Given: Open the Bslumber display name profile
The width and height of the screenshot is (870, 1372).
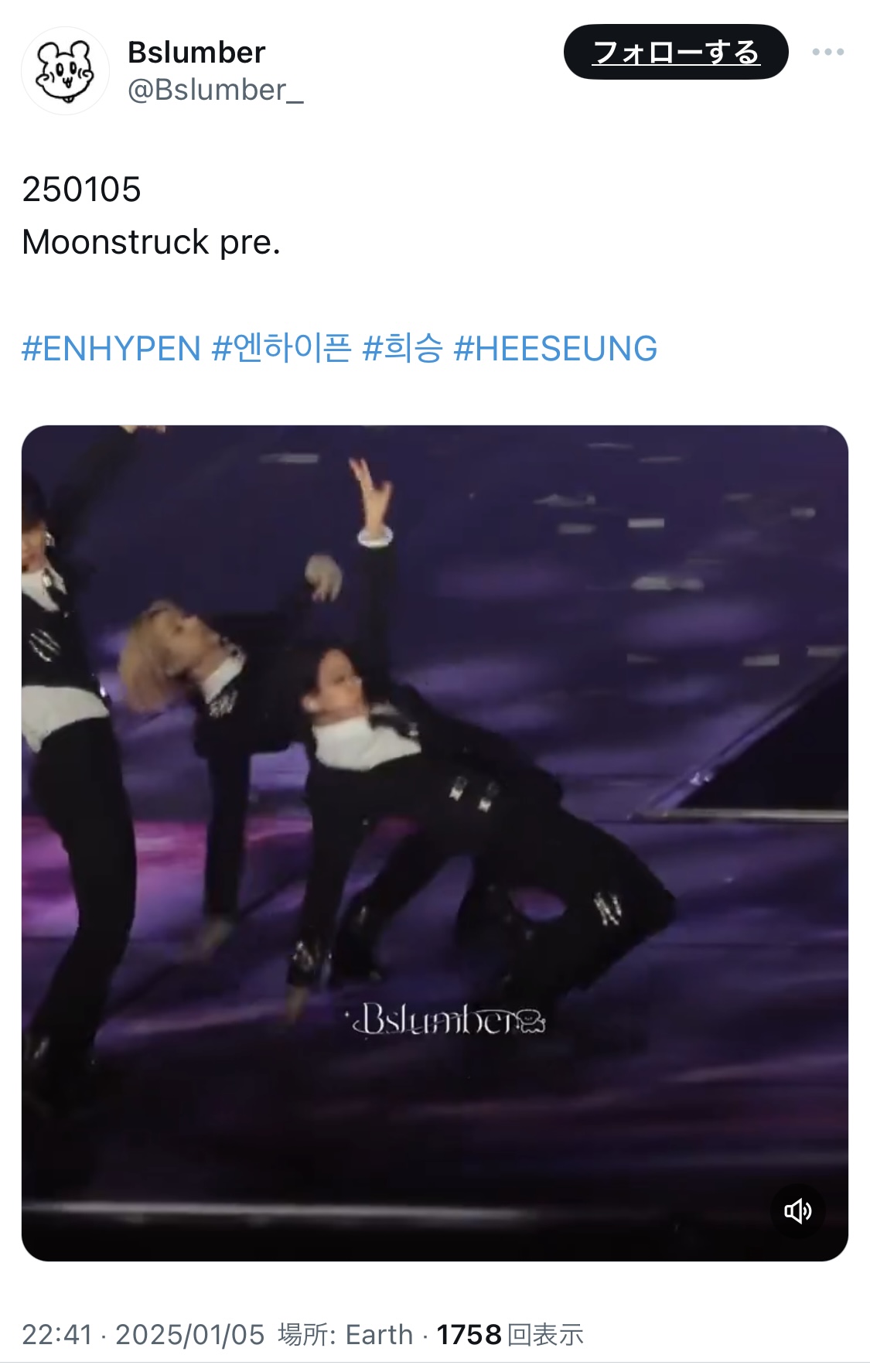Looking at the screenshot, I should pyautogui.click(x=196, y=52).
